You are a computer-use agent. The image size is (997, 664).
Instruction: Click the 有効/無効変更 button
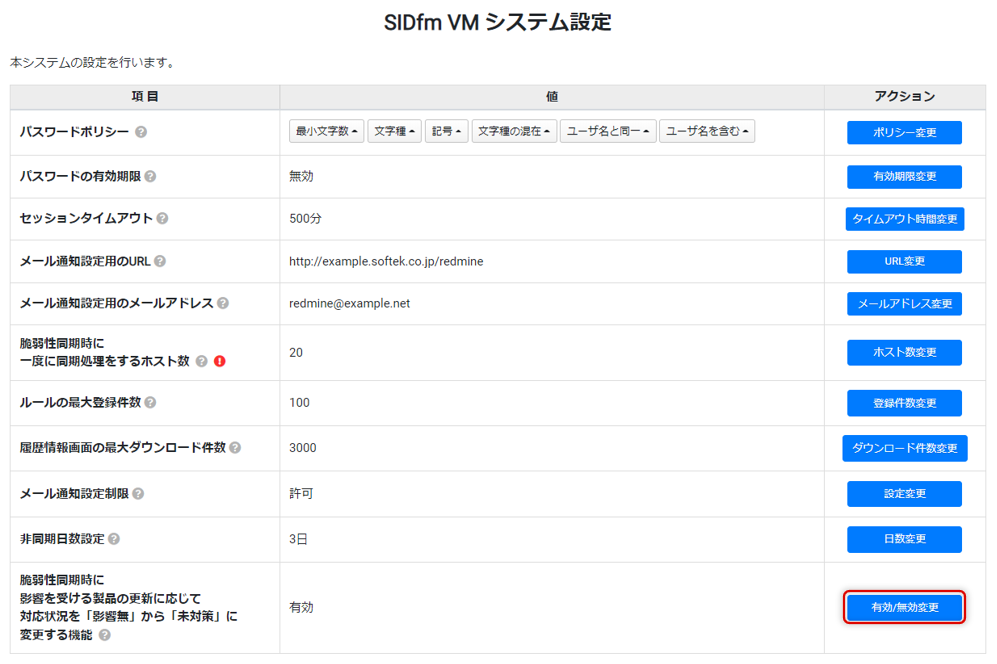pos(904,607)
